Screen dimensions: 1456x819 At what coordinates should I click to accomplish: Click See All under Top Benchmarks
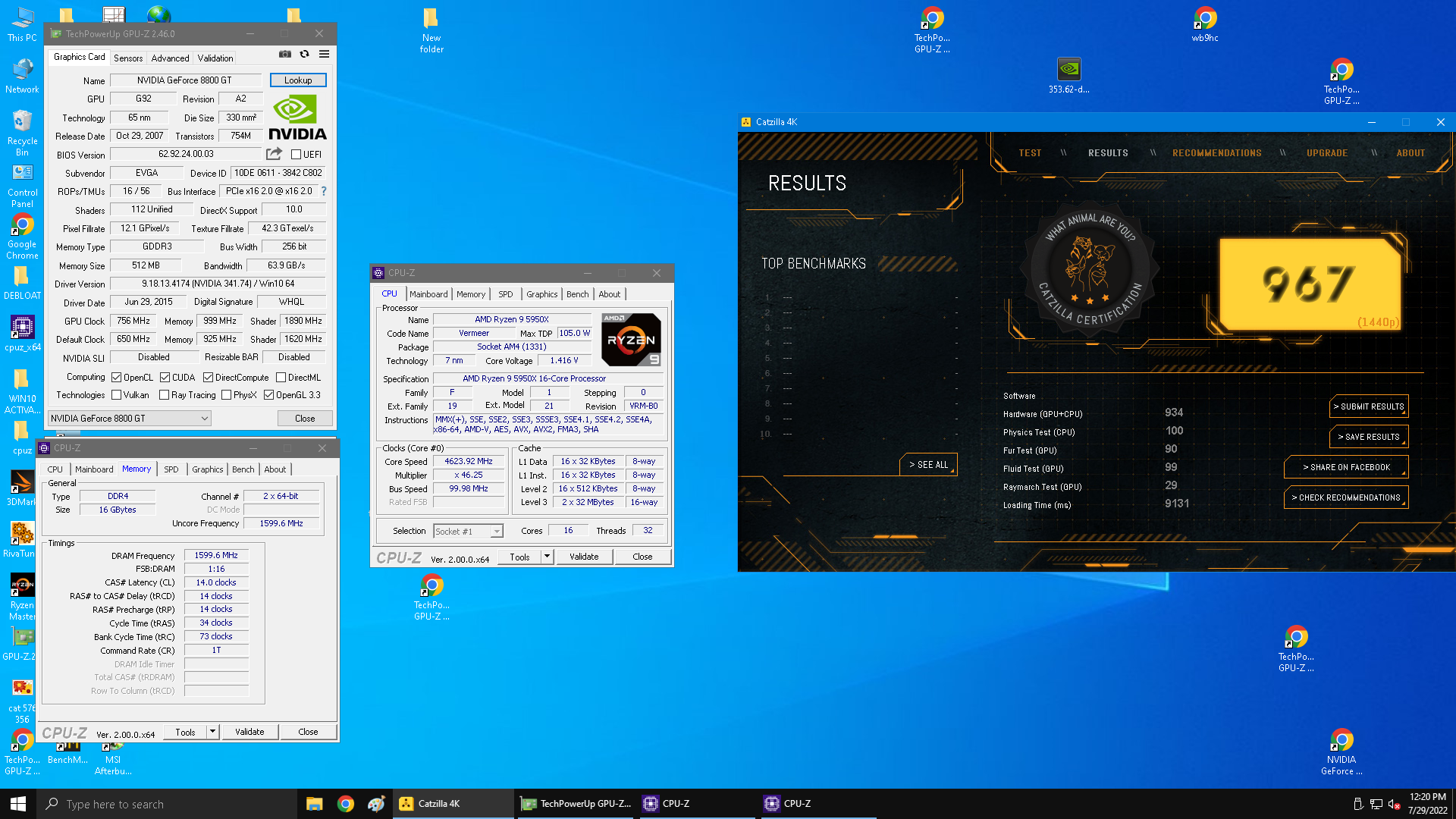[928, 465]
